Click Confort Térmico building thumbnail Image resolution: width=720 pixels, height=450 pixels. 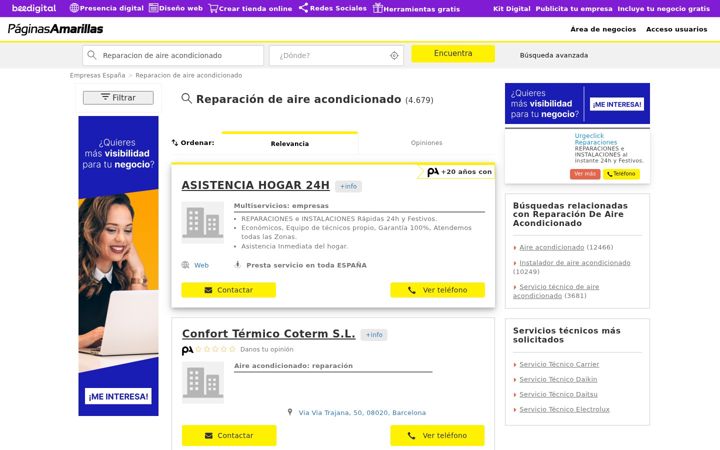tap(203, 382)
